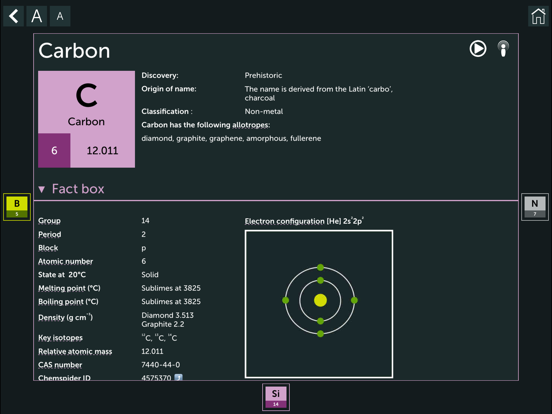
Task: Click the 'Origin of name:' label
Action: pyautogui.click(x=169, y=89)
